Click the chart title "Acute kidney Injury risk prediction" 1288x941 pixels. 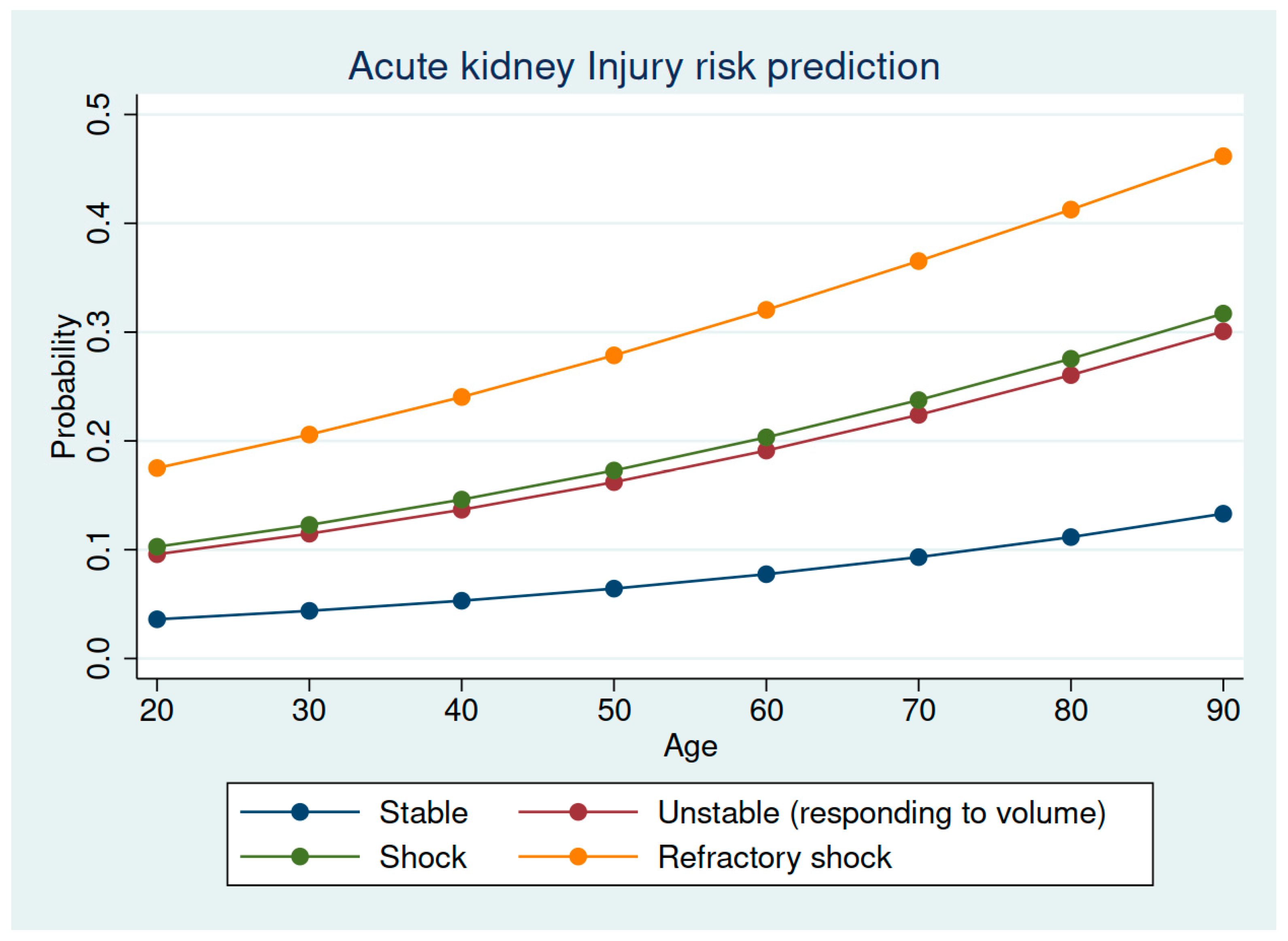[x=644, y=67]
